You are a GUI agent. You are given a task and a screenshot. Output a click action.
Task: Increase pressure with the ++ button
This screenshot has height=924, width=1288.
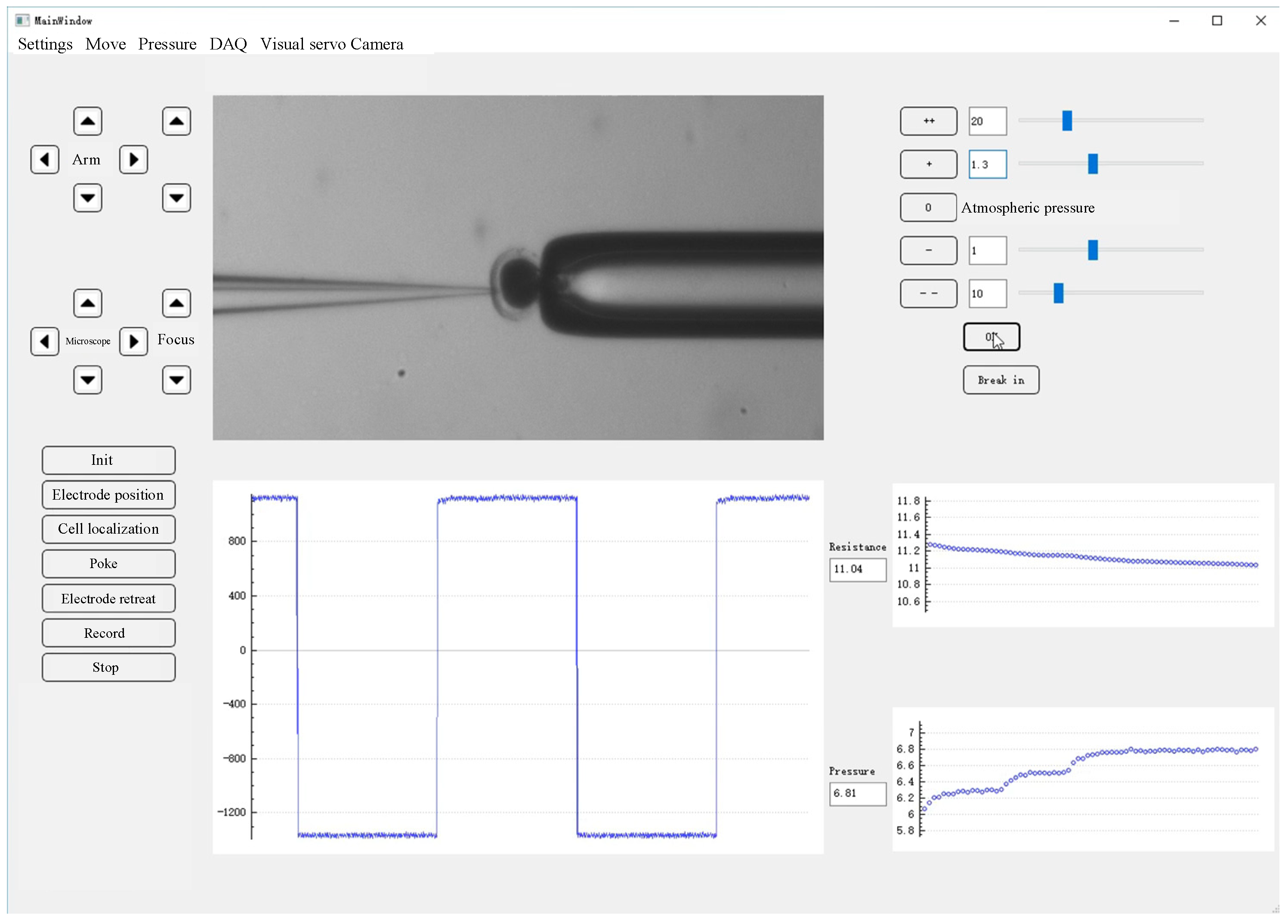click(928, 121)
